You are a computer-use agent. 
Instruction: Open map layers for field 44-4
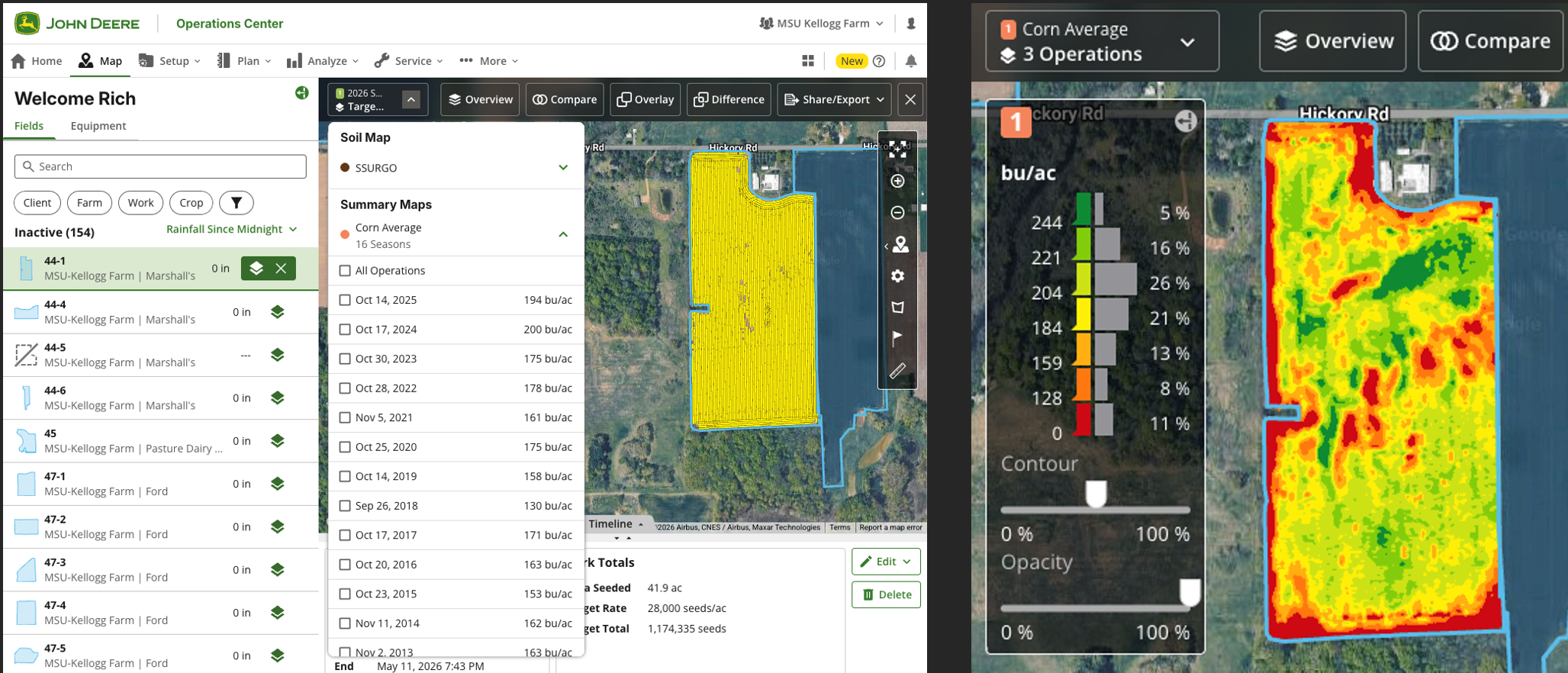(x=278, y=311)
